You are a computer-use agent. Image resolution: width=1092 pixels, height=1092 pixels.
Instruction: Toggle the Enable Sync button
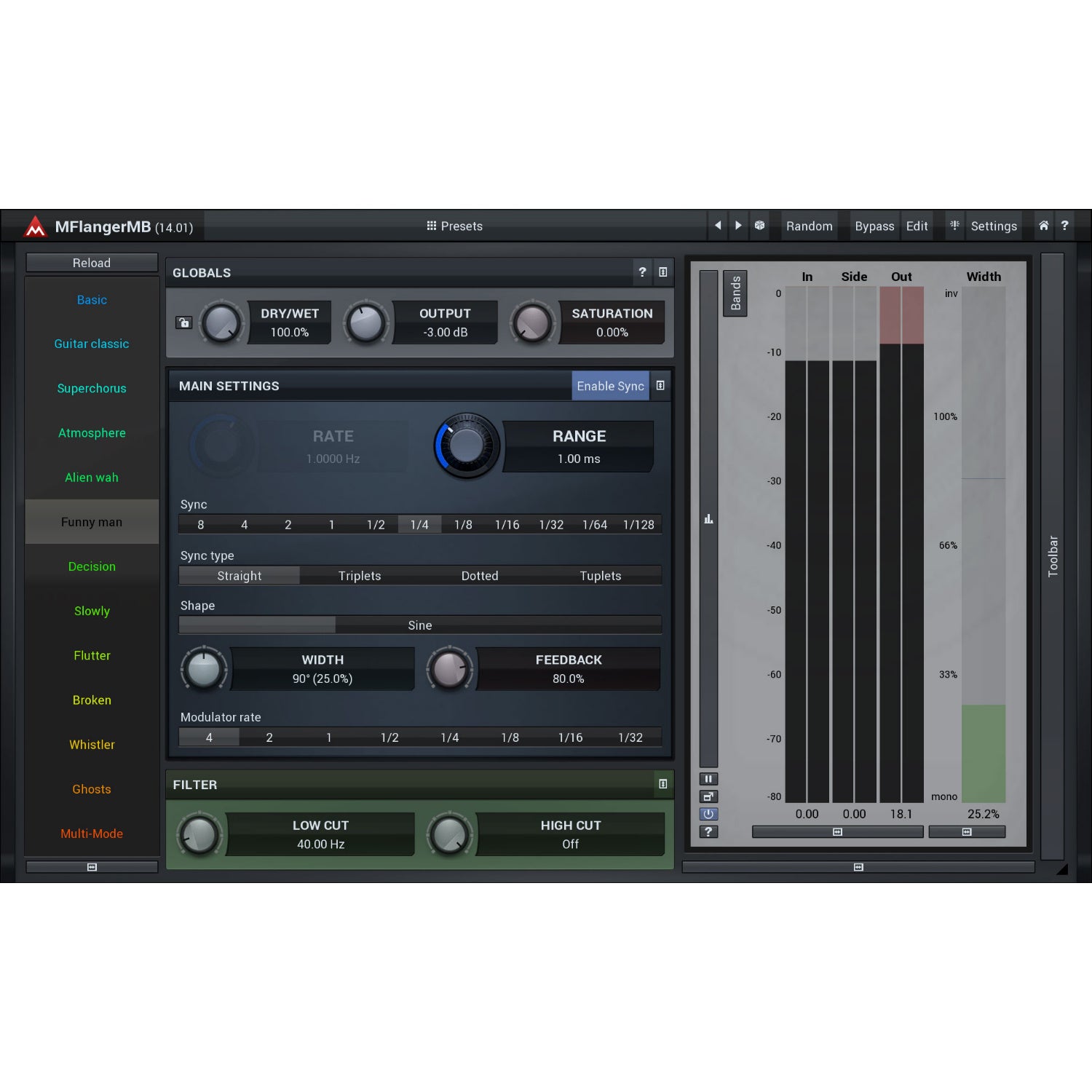610,386
